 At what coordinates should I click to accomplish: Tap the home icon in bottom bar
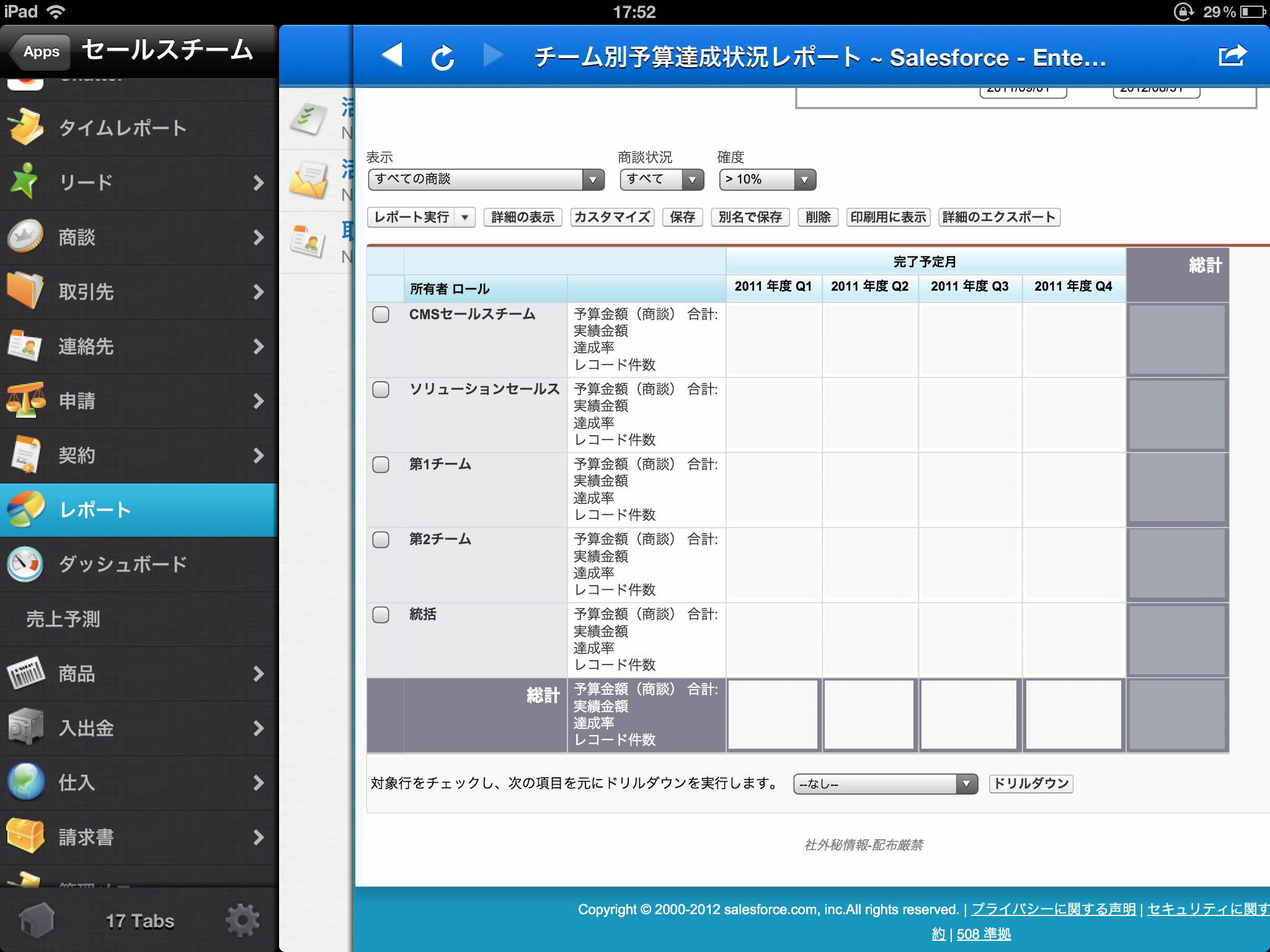click(37, 920)
